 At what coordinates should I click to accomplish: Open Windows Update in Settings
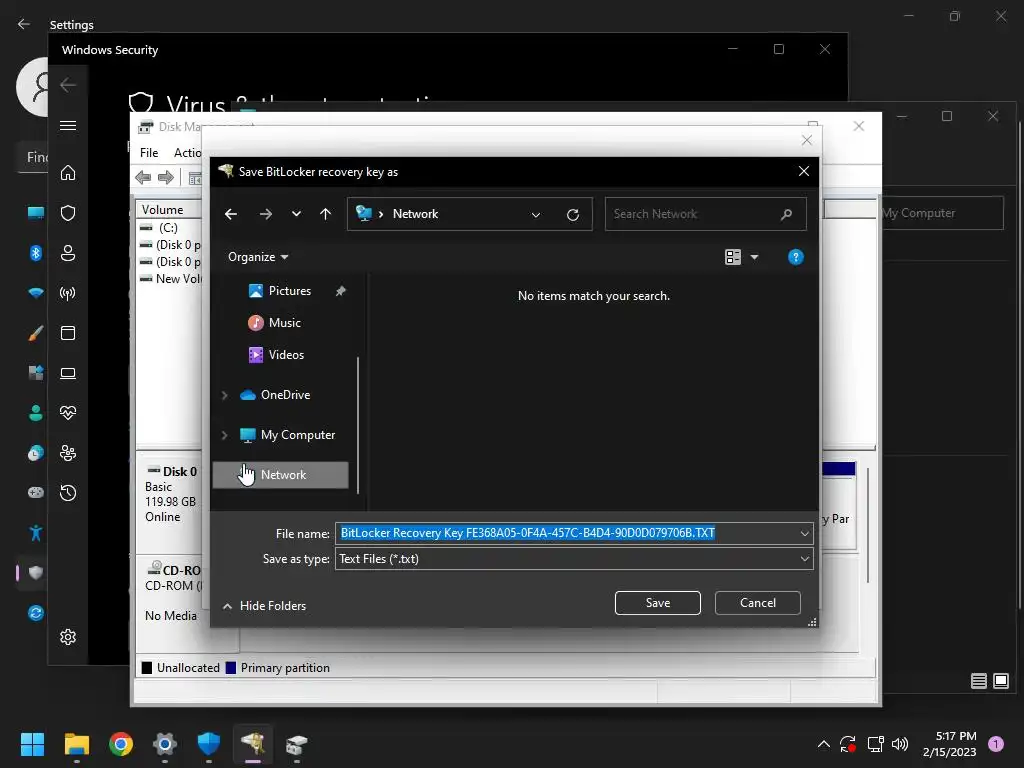point(36,613)
